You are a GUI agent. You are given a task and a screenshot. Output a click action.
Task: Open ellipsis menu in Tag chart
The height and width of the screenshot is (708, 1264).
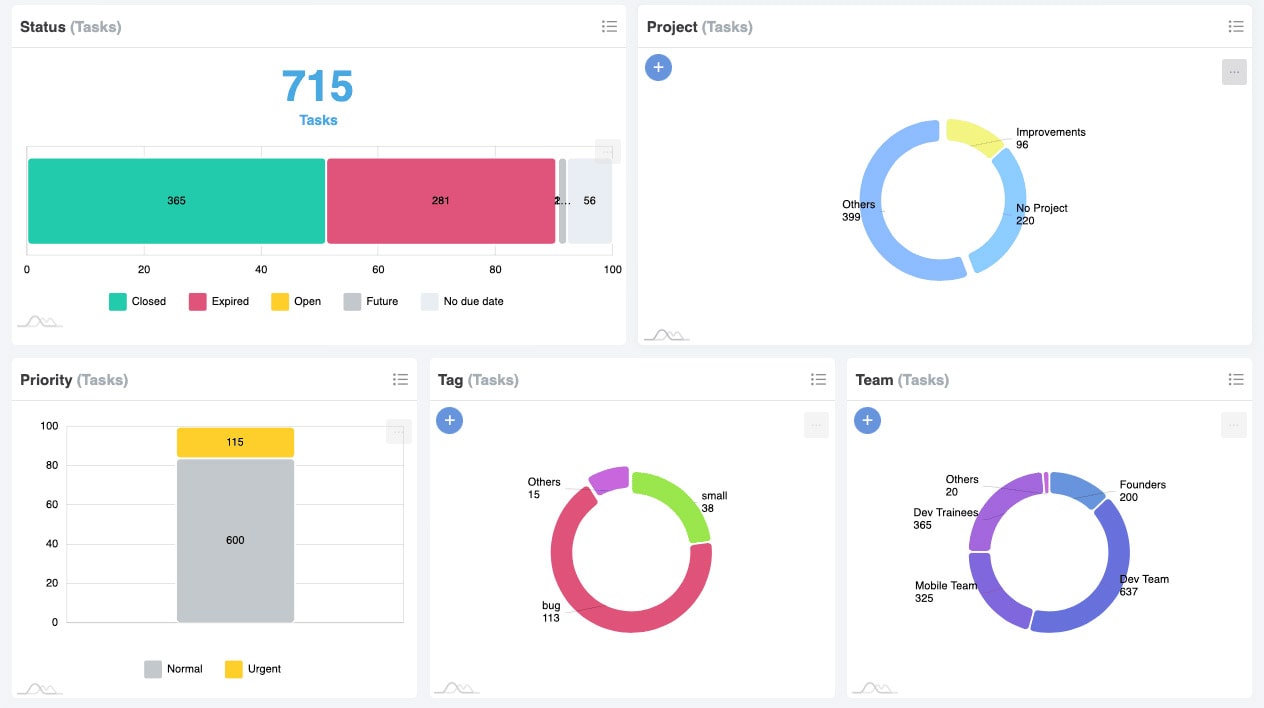coord(816,425)
